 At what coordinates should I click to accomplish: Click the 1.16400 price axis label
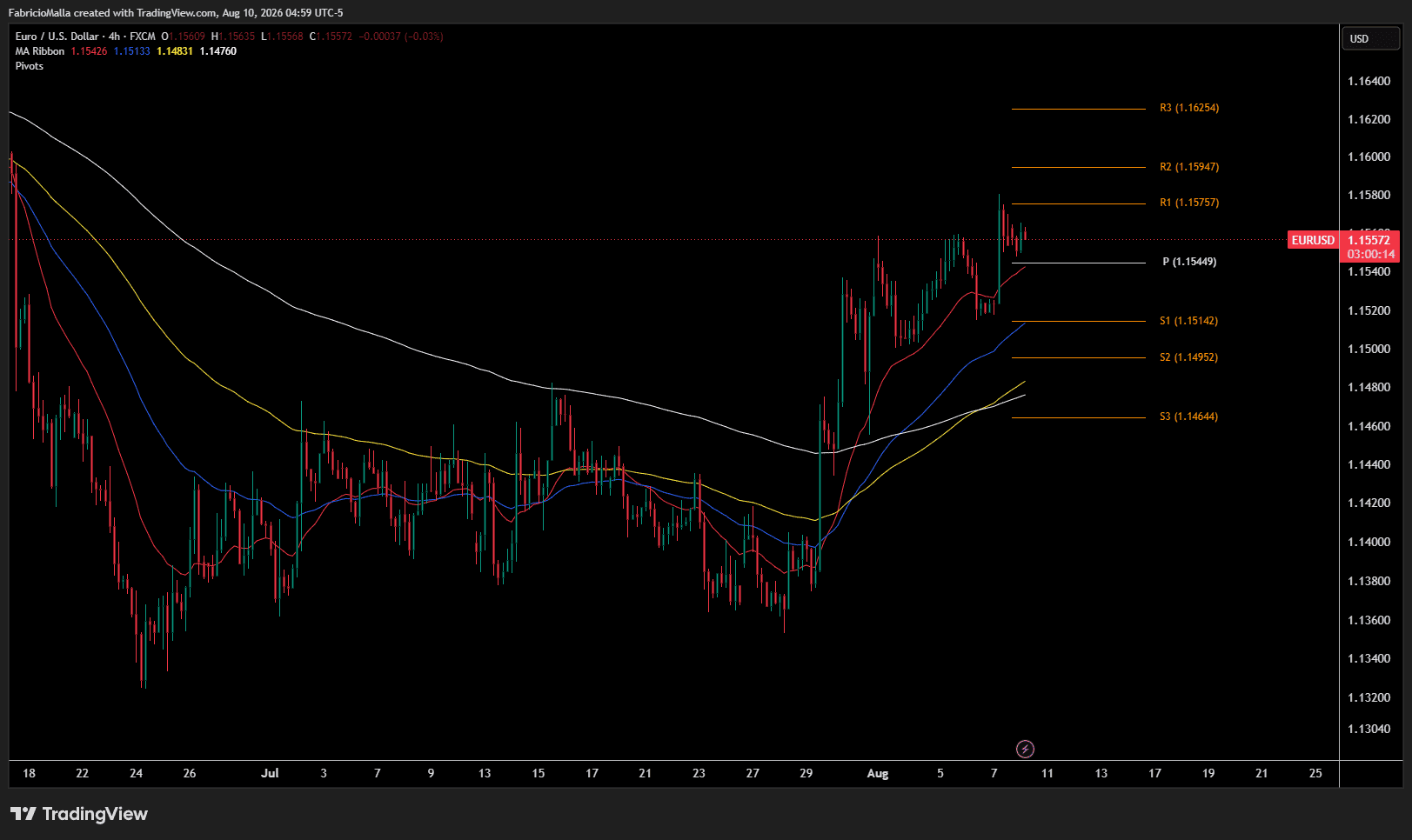[x=1369, y=81]
